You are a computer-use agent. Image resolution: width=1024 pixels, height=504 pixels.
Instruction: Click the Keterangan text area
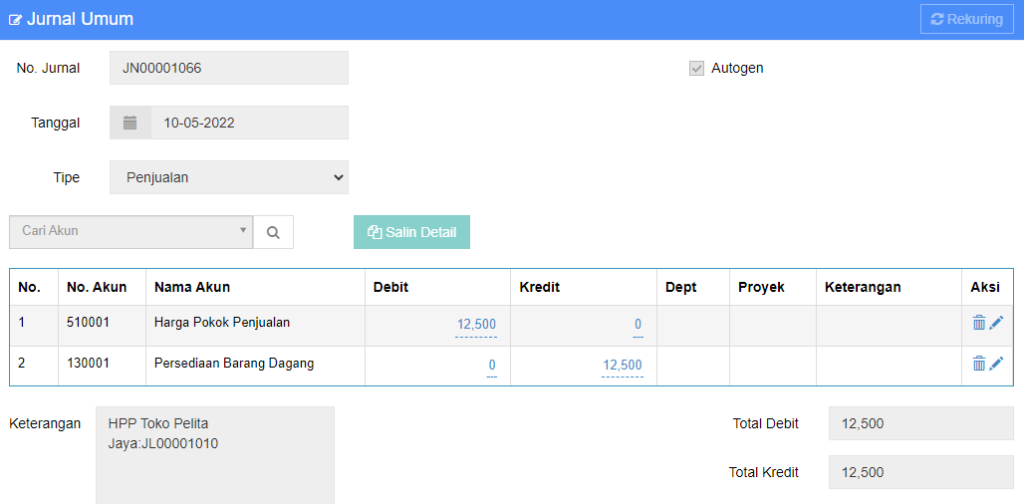[x=215, y=453]
